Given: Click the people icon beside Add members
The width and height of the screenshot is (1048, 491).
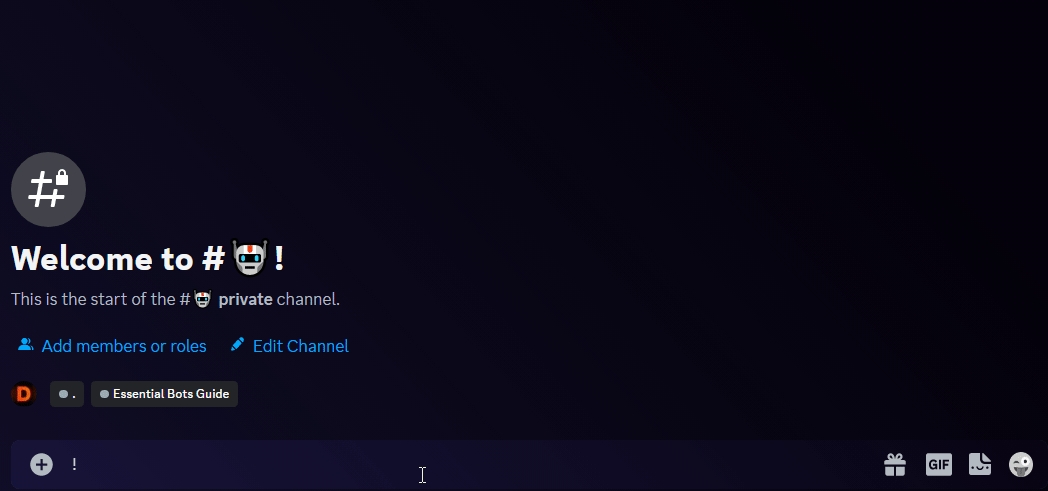Looking at the screenshot, I should tap(25, 345).
